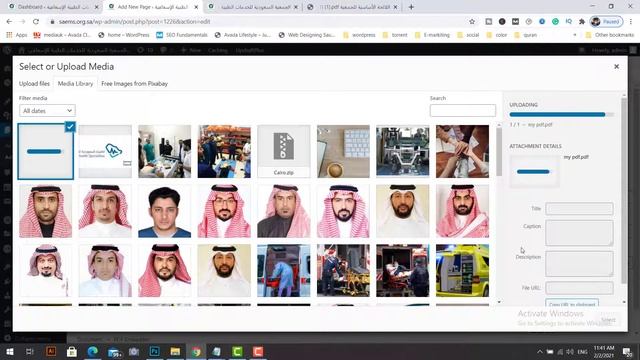Open the Windows Start menu

pyautogui.click(x=10, y=351)
